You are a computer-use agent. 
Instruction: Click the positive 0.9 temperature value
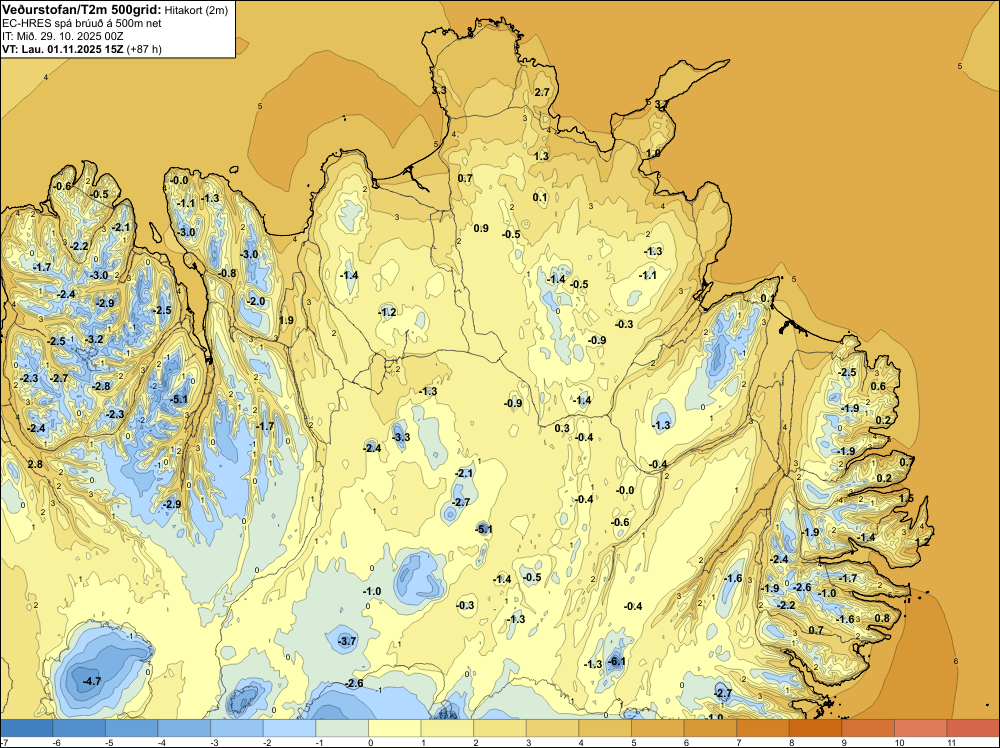click(481, 228)
